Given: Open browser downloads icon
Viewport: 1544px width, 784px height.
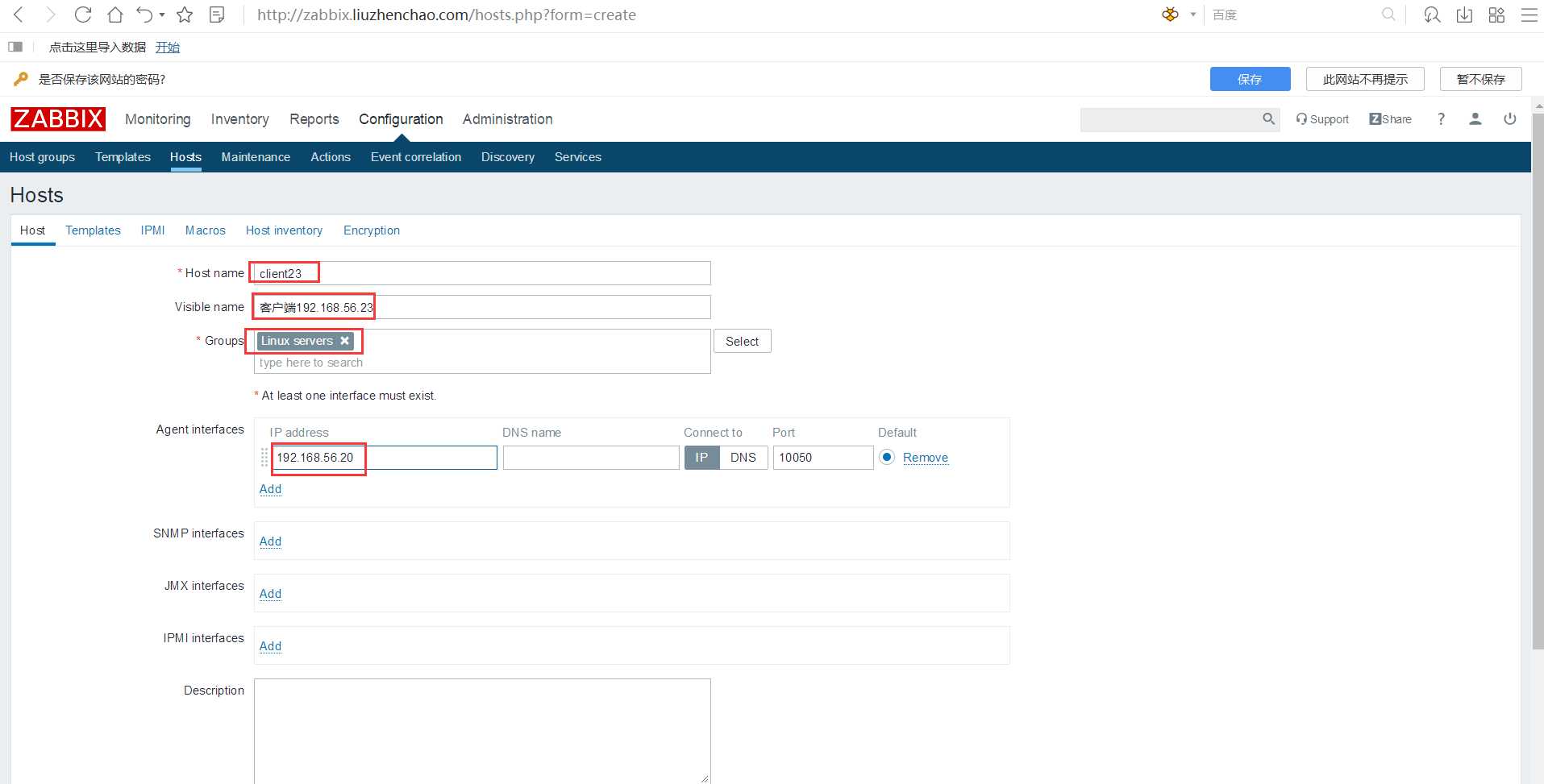Looking at the screenshot, I should coord(1464,15).
